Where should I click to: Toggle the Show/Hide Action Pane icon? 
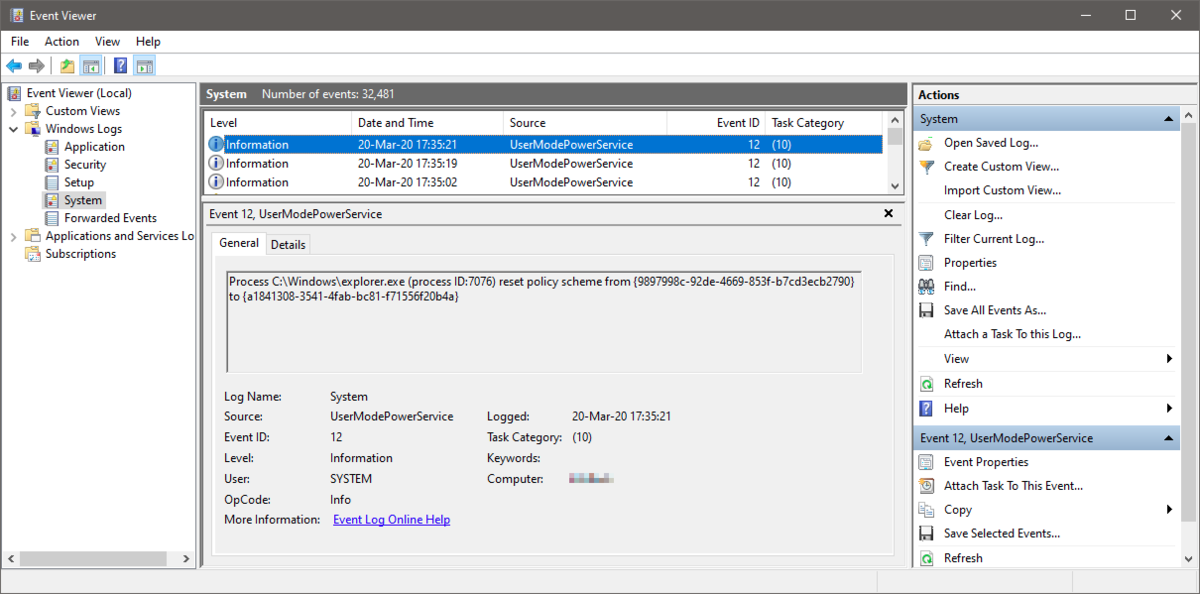point(144,66)
